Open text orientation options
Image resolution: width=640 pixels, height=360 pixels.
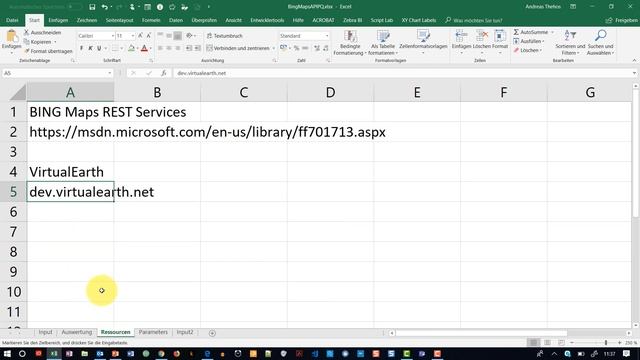pyautogui.click(x=190, y=36)
